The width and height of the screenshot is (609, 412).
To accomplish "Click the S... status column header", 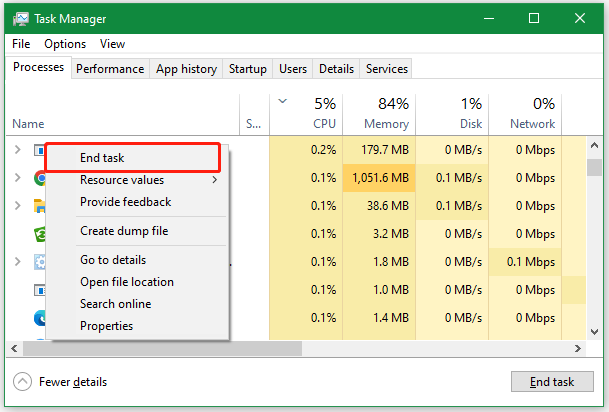I will pos(254,115).
